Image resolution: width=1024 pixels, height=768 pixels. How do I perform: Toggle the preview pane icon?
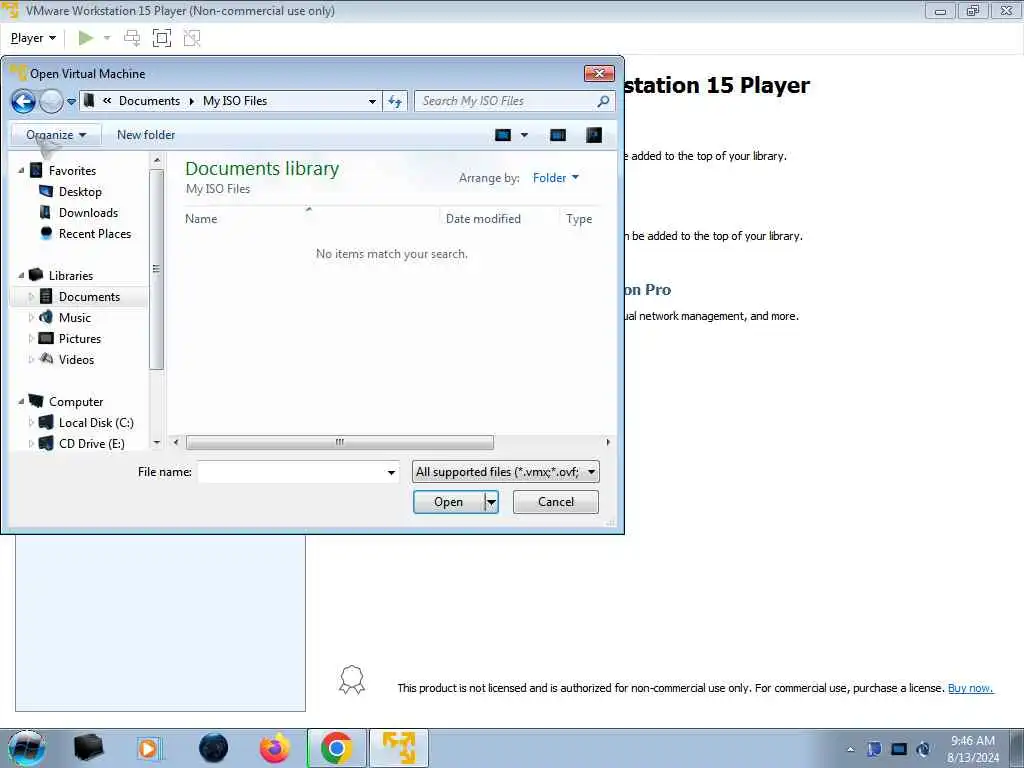(558, 135)
